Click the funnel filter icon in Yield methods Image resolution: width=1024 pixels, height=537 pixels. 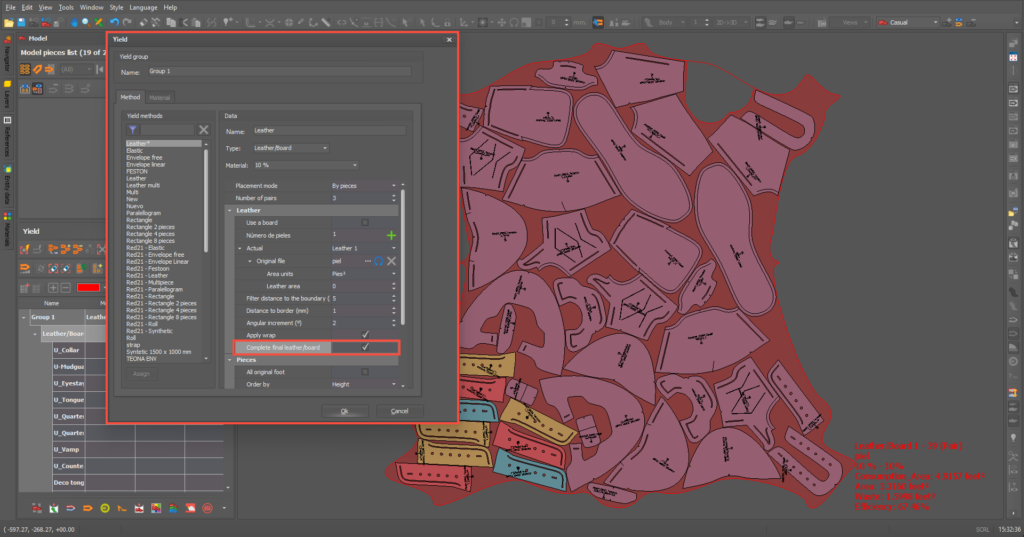[133, 130]
